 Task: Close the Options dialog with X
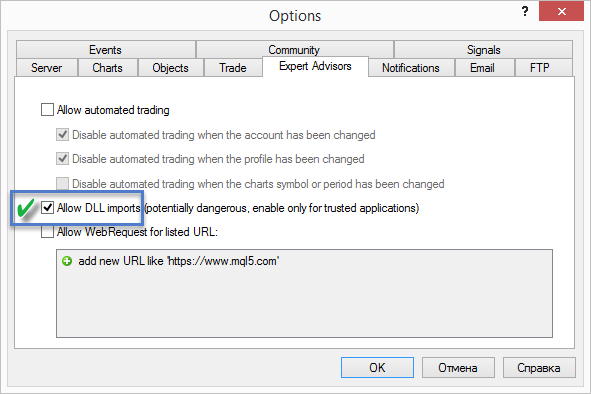pyautogui.click(x=561, y=12)
